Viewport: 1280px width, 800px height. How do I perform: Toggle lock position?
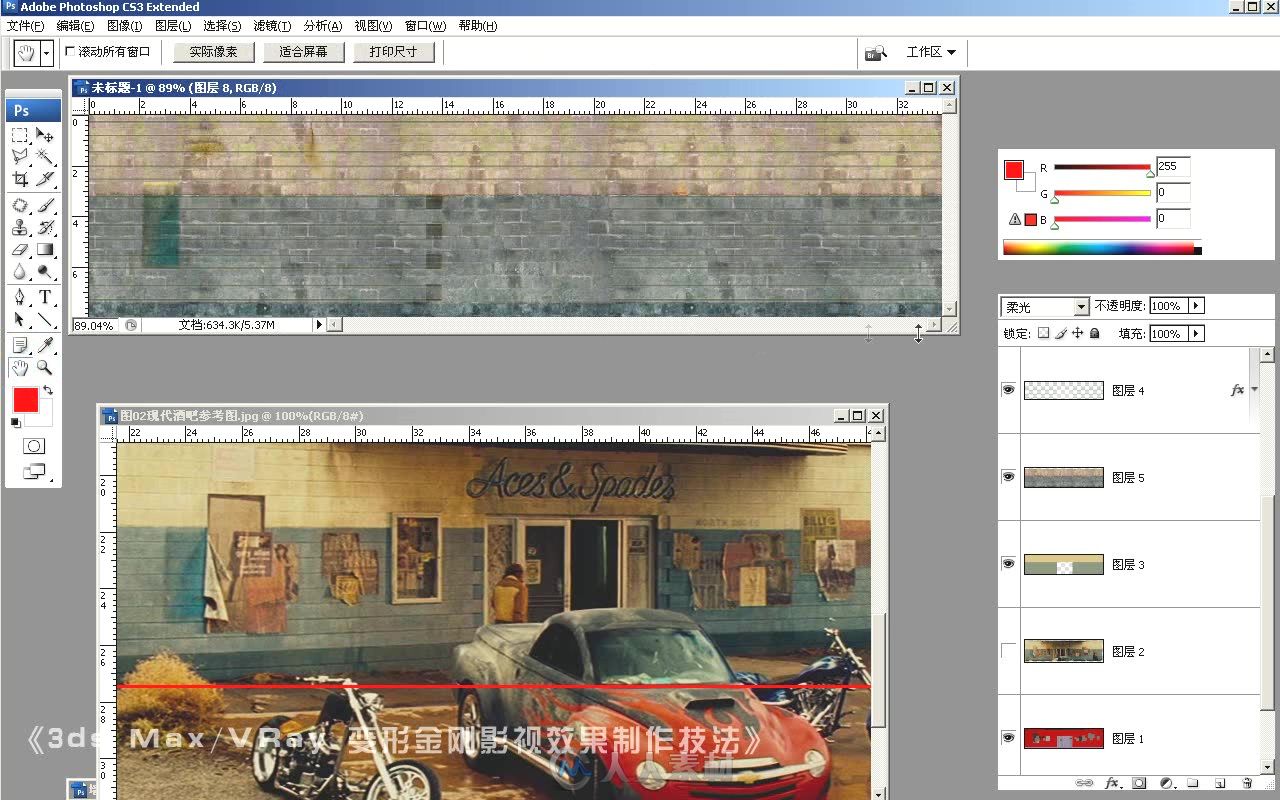[x=1078, y=333]
